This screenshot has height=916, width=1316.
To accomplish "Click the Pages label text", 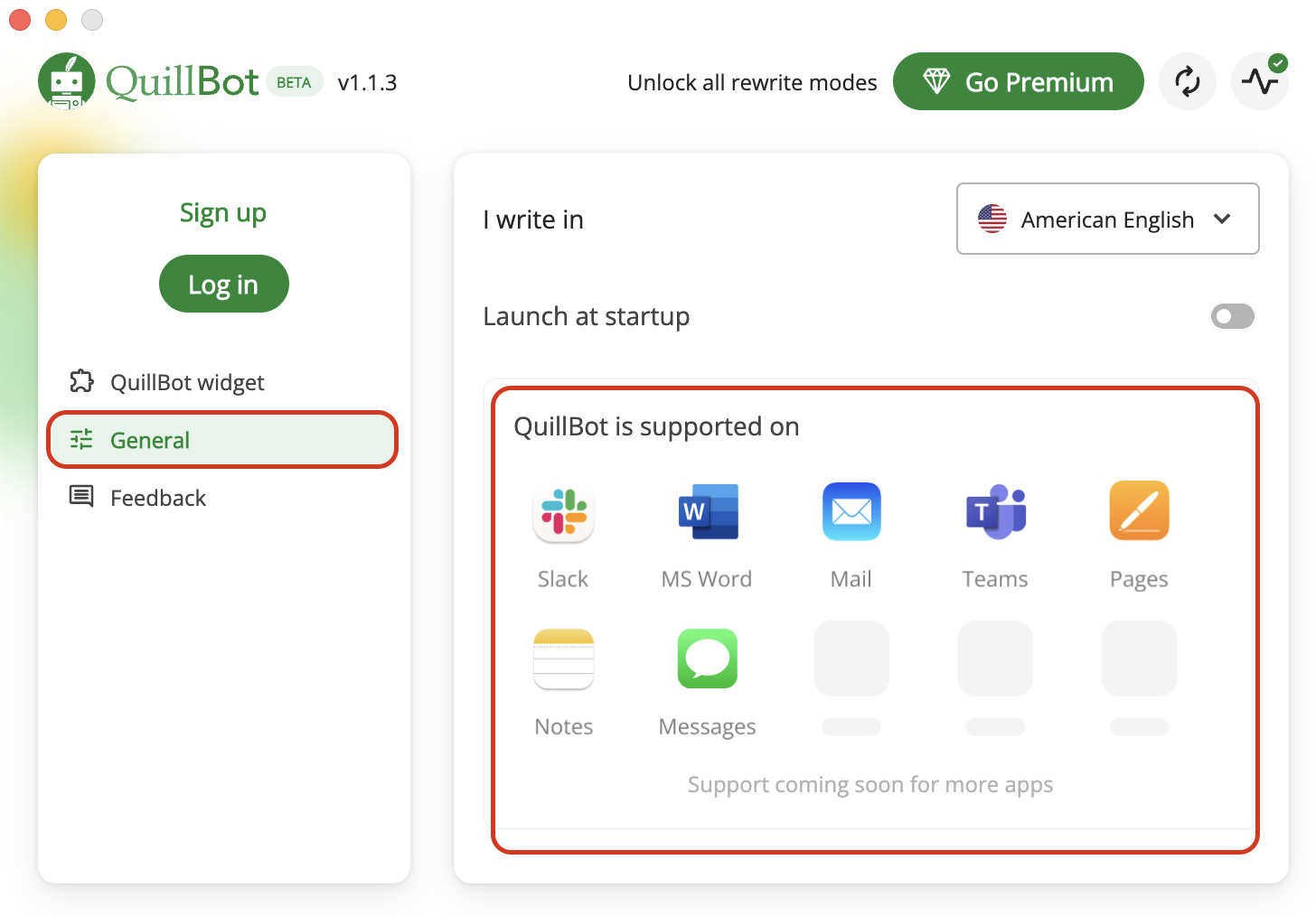I will [1139, 580].
